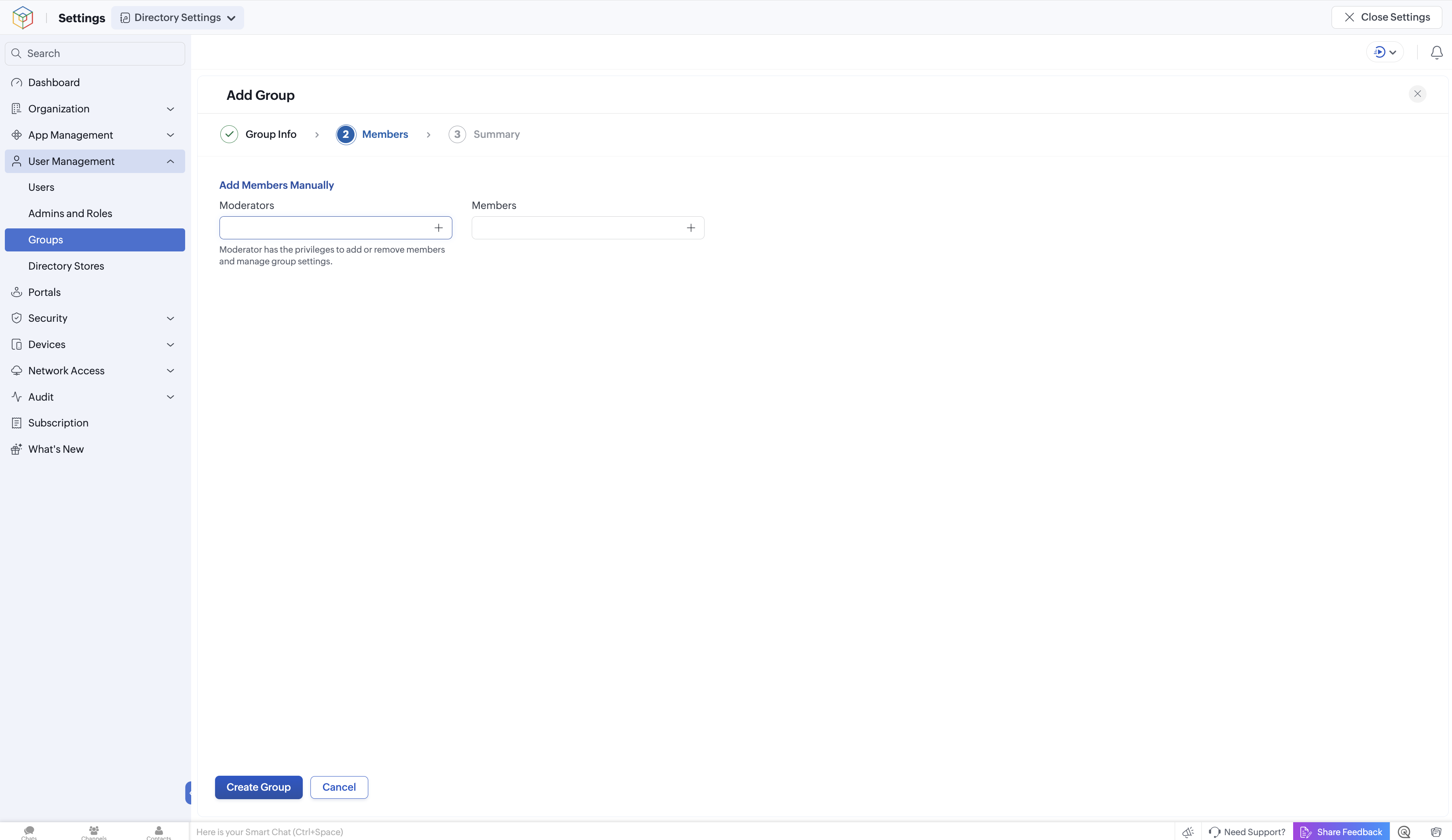Open the Users page
Viewport: 1452px width, 840px height.
tap(95, 187)
